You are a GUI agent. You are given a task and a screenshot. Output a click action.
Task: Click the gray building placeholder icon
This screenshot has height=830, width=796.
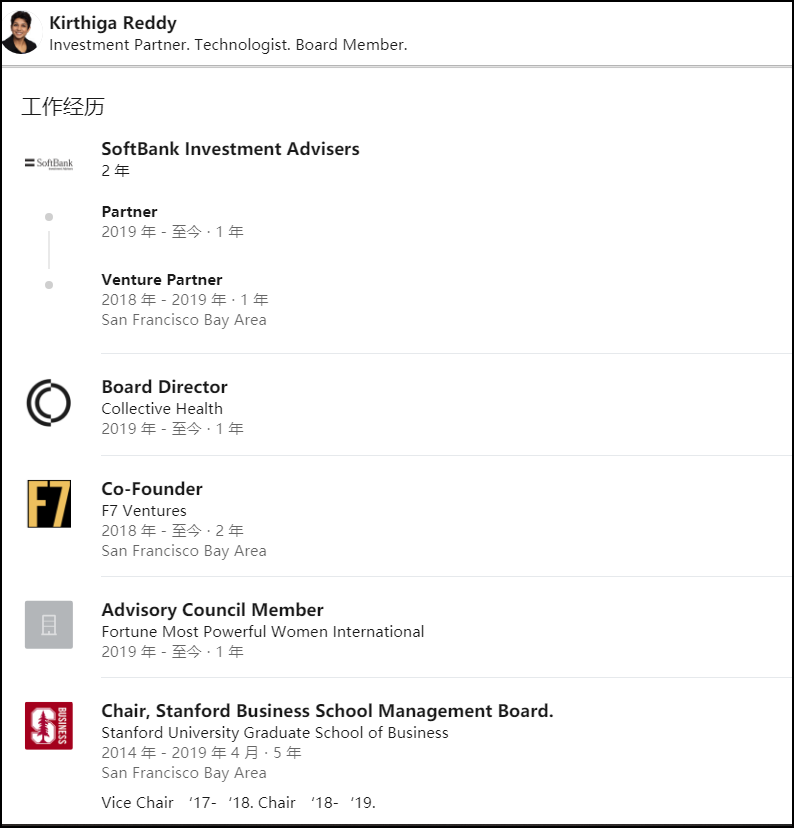click(x=49, y=625)
